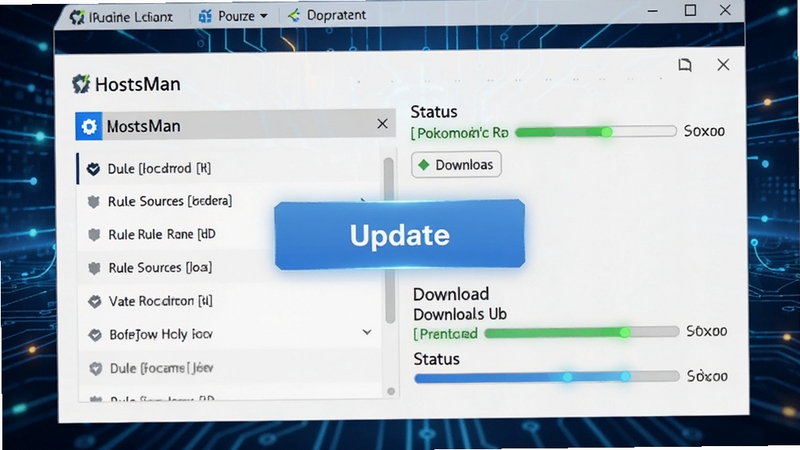Click the Soxoo value beside the blue bar
The height and width of the screenshot is (450, 800).
(707, 376)
